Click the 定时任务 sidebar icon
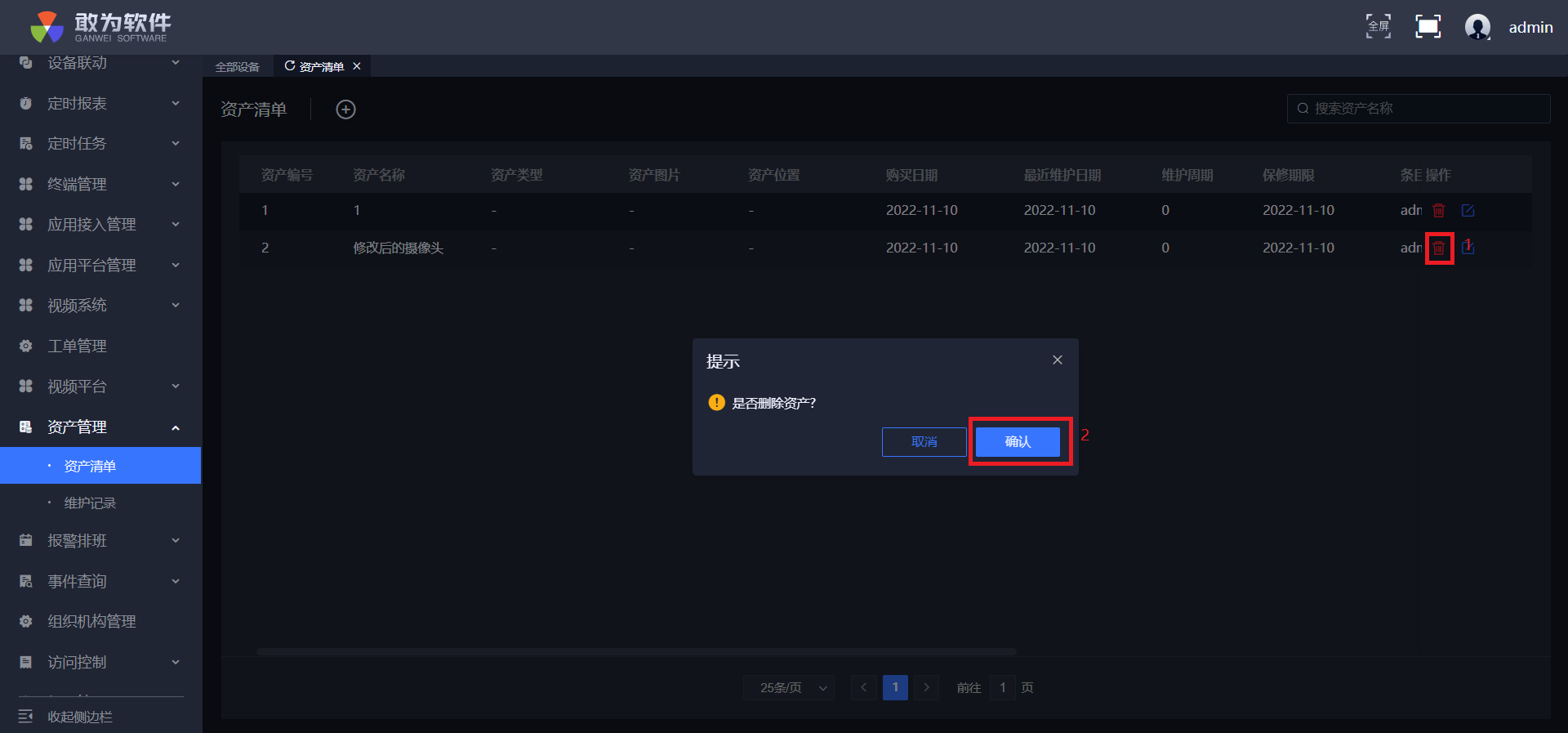The image size is (1568, 733). pyautogui.click(x=25, y=144)
